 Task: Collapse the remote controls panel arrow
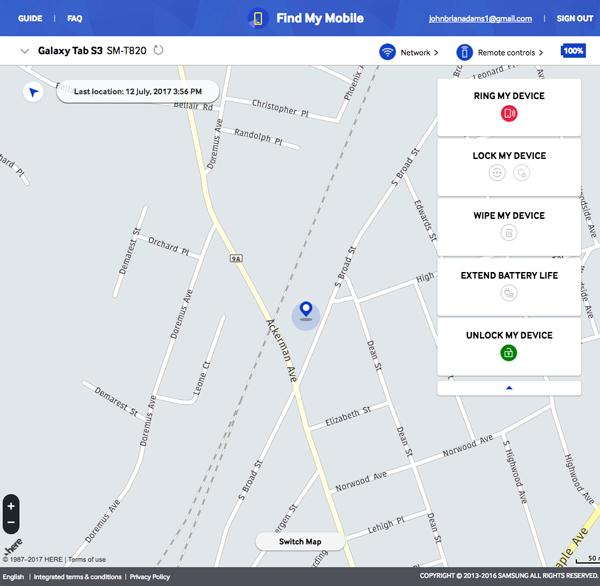pyautogui.click(x=509, y=388)
